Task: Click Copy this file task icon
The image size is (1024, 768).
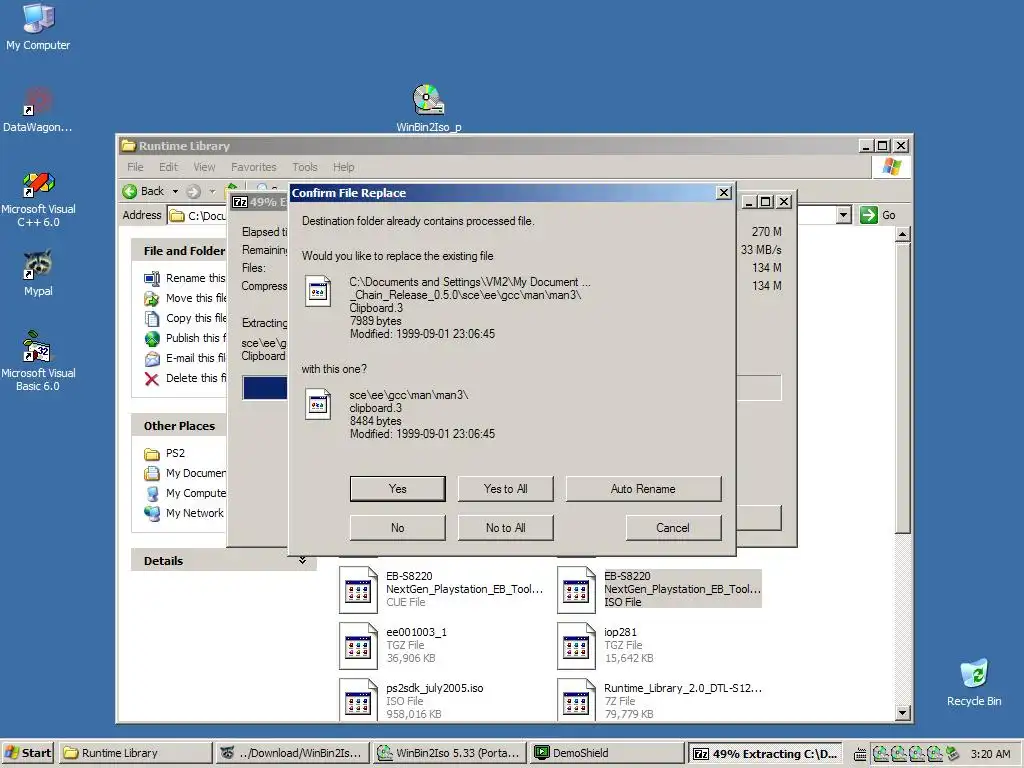Action: pos(152,319)
